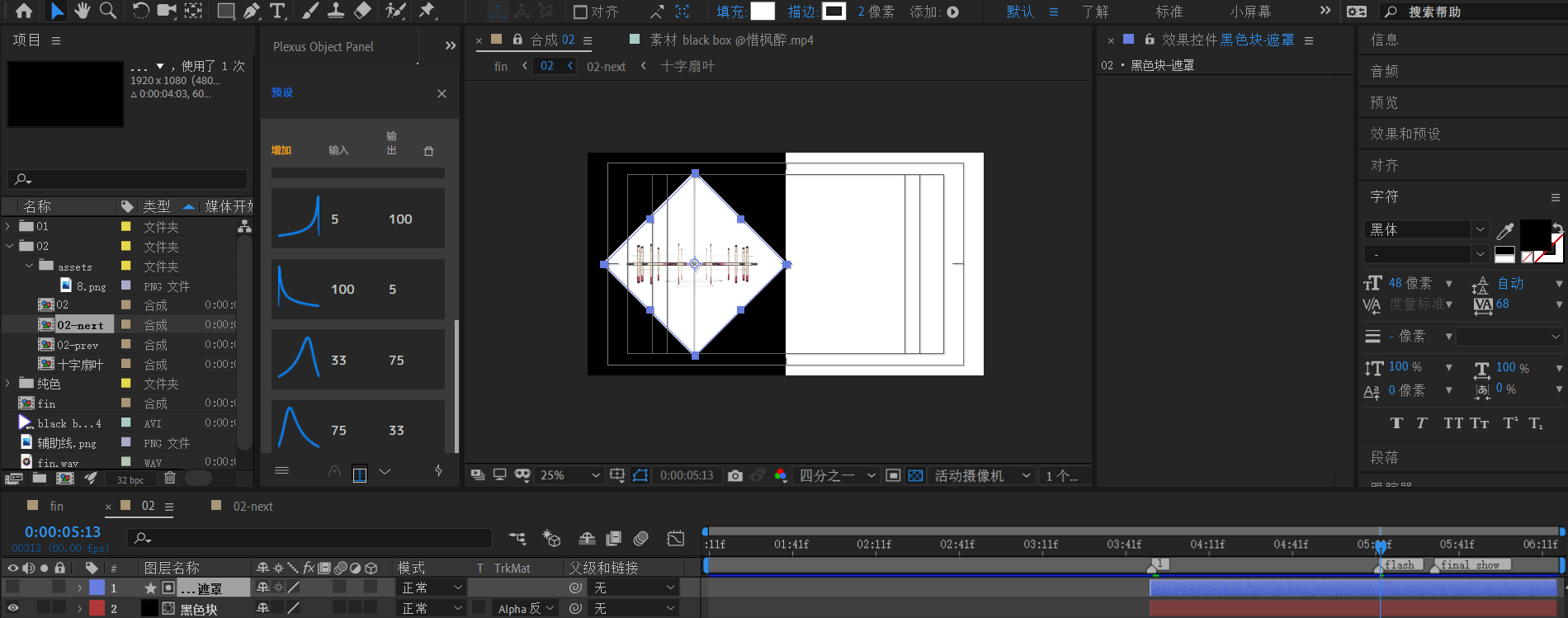Screen dimensions: 1568x618
Task: Select the Zoom magnifier tool
Action: pyautogui.click(x=108, y=11)
